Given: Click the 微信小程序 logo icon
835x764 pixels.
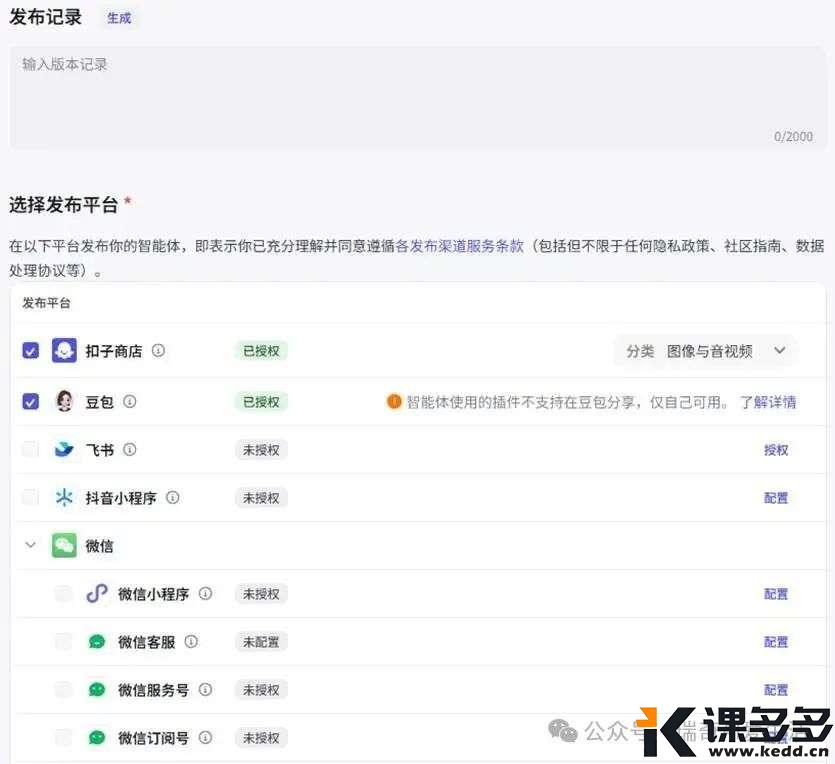Looking at the screenshot, I should click(96, 594).
